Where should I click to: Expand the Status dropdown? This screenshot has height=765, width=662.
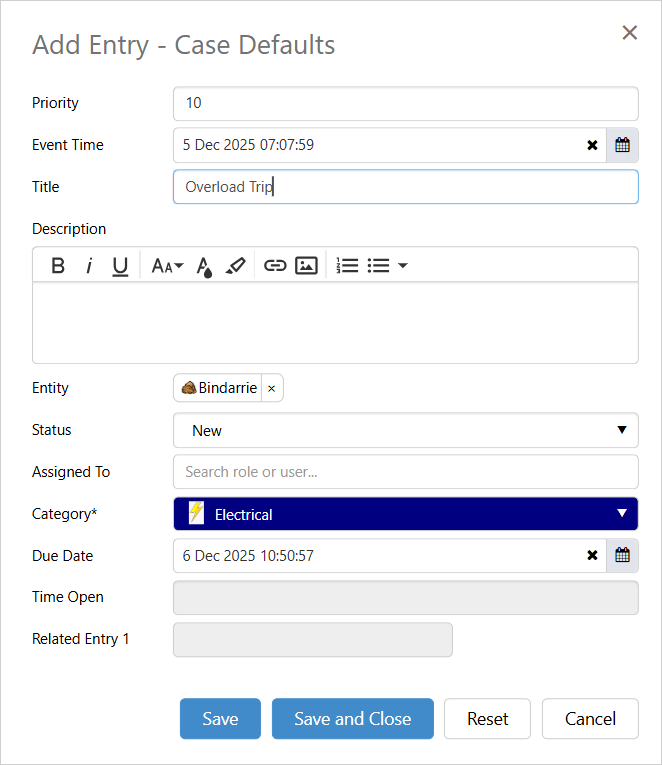(x=405, y=430)
